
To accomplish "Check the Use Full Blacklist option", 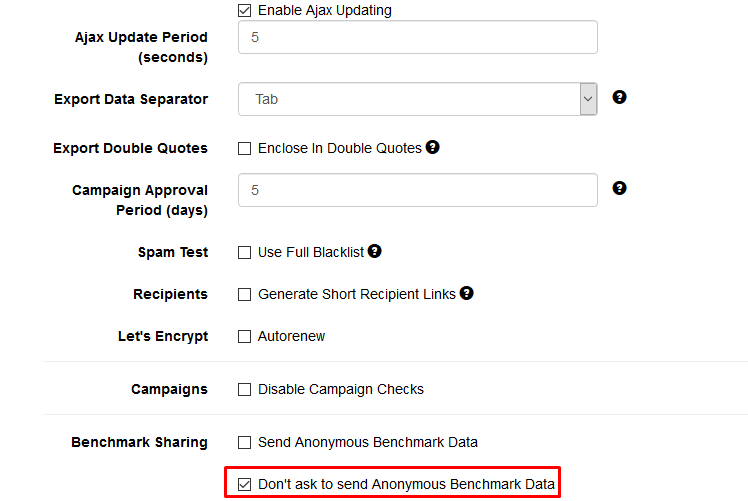I will [x=244, y=253].
